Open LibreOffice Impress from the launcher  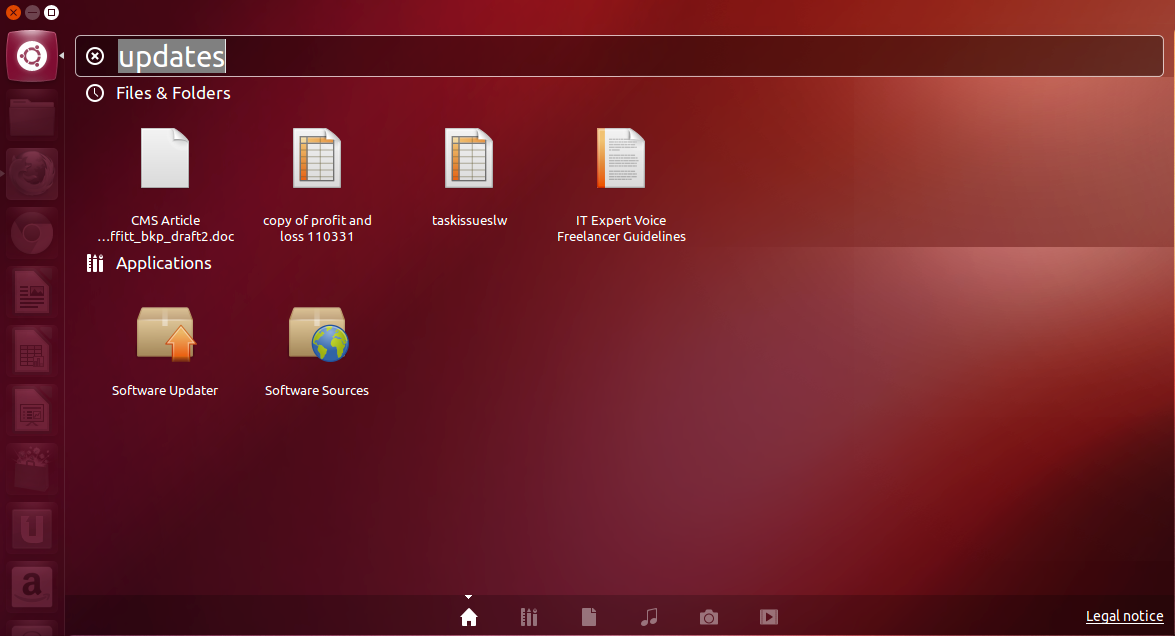pos(31,411)
